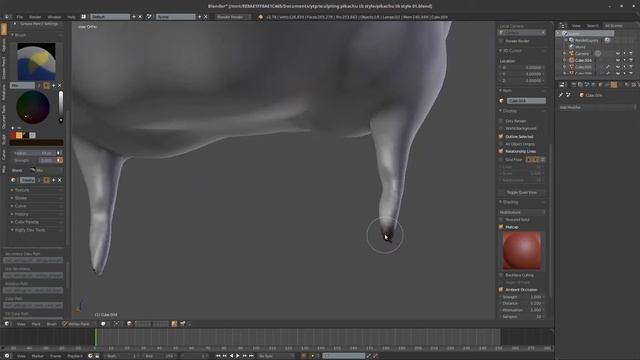Image resolution: width=640 pixels, height=360 pixels.
Task: Collapse the Display panel in properties region
Action: 510,111
